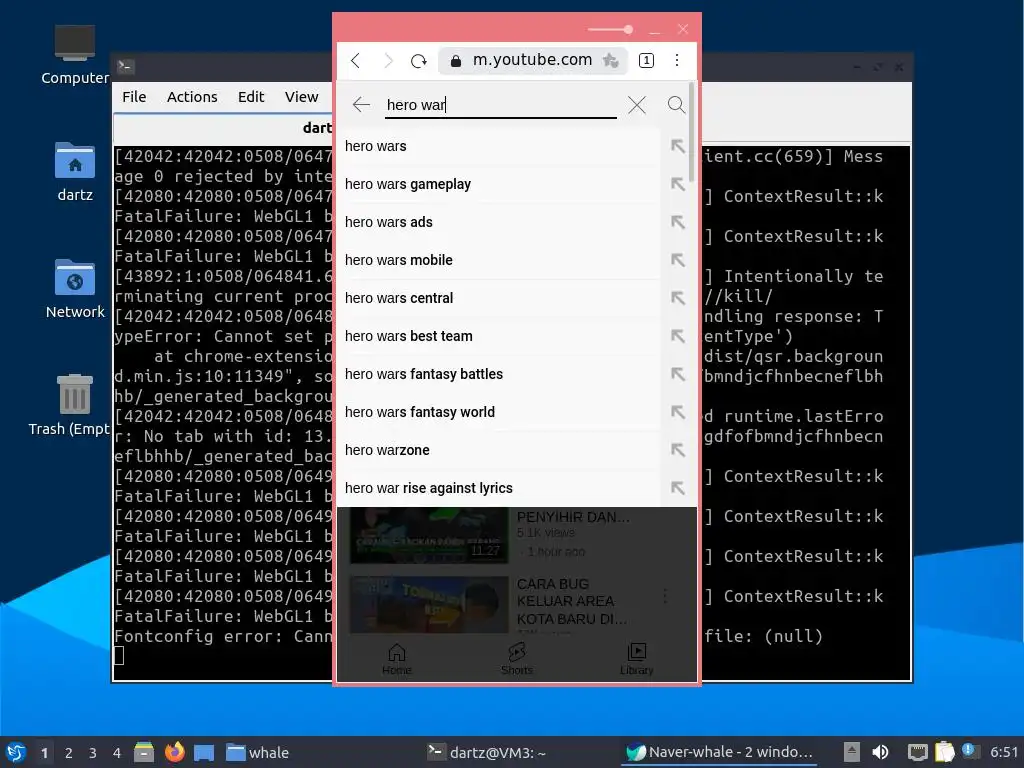
Task: Fill search with 'hero wars fantasy world' arrow
Action: (678, 411)
